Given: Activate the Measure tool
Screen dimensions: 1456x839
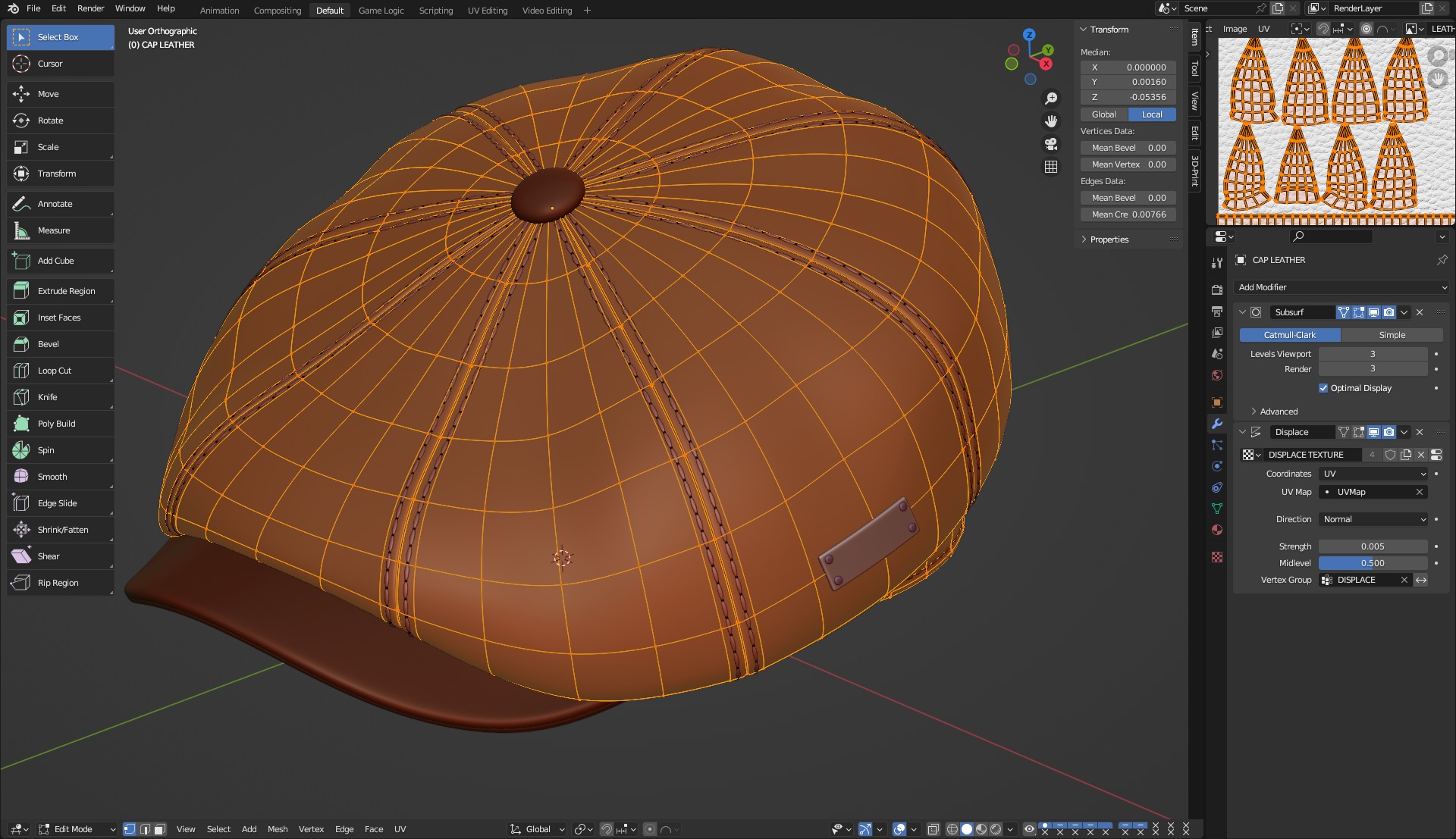Looking at the screenshot, I should tap(61, 230).
